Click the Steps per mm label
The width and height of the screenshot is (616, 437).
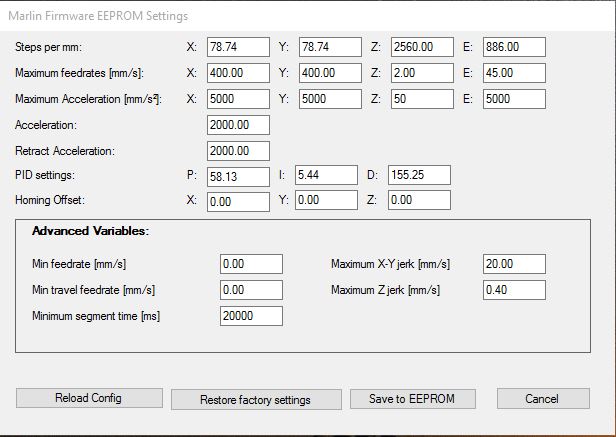click(48, 48)
